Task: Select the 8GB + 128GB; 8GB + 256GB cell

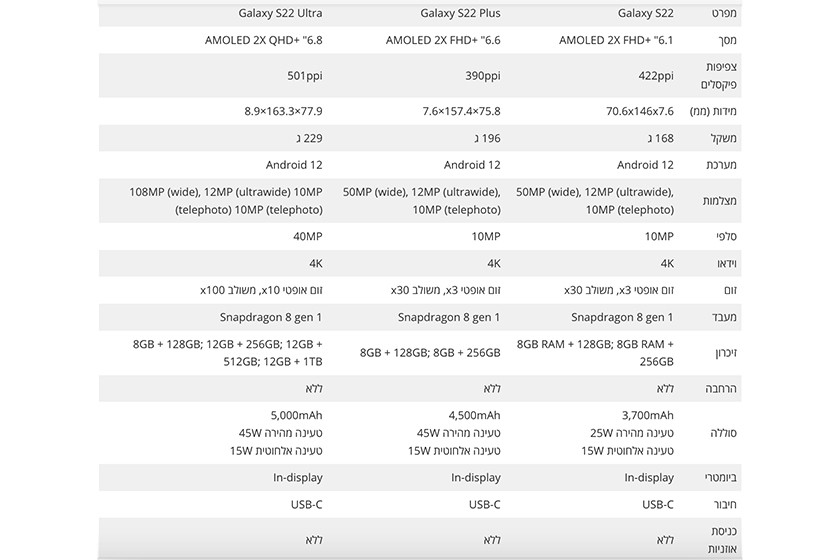Action: pyautogui.click(x=430, y=353)
